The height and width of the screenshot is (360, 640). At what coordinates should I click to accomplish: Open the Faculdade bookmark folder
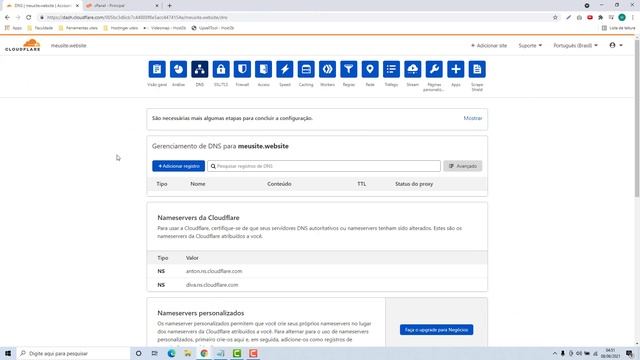pos(40,28)
